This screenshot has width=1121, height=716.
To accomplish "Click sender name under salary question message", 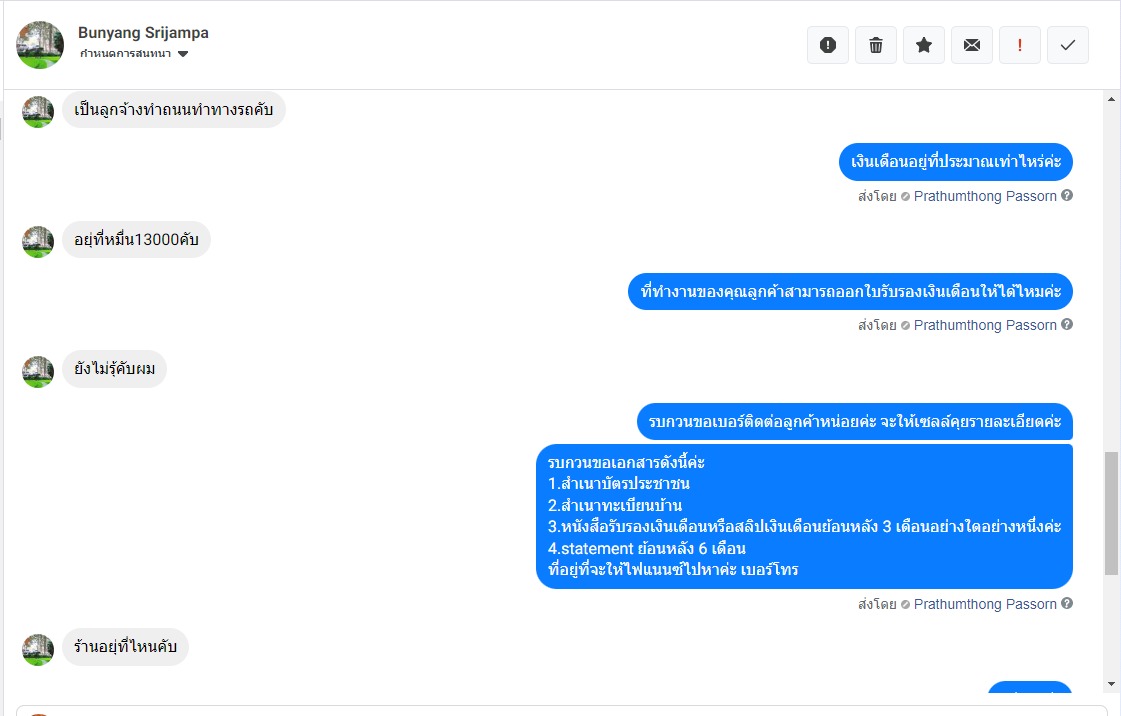I will click(x=984, y=196).
